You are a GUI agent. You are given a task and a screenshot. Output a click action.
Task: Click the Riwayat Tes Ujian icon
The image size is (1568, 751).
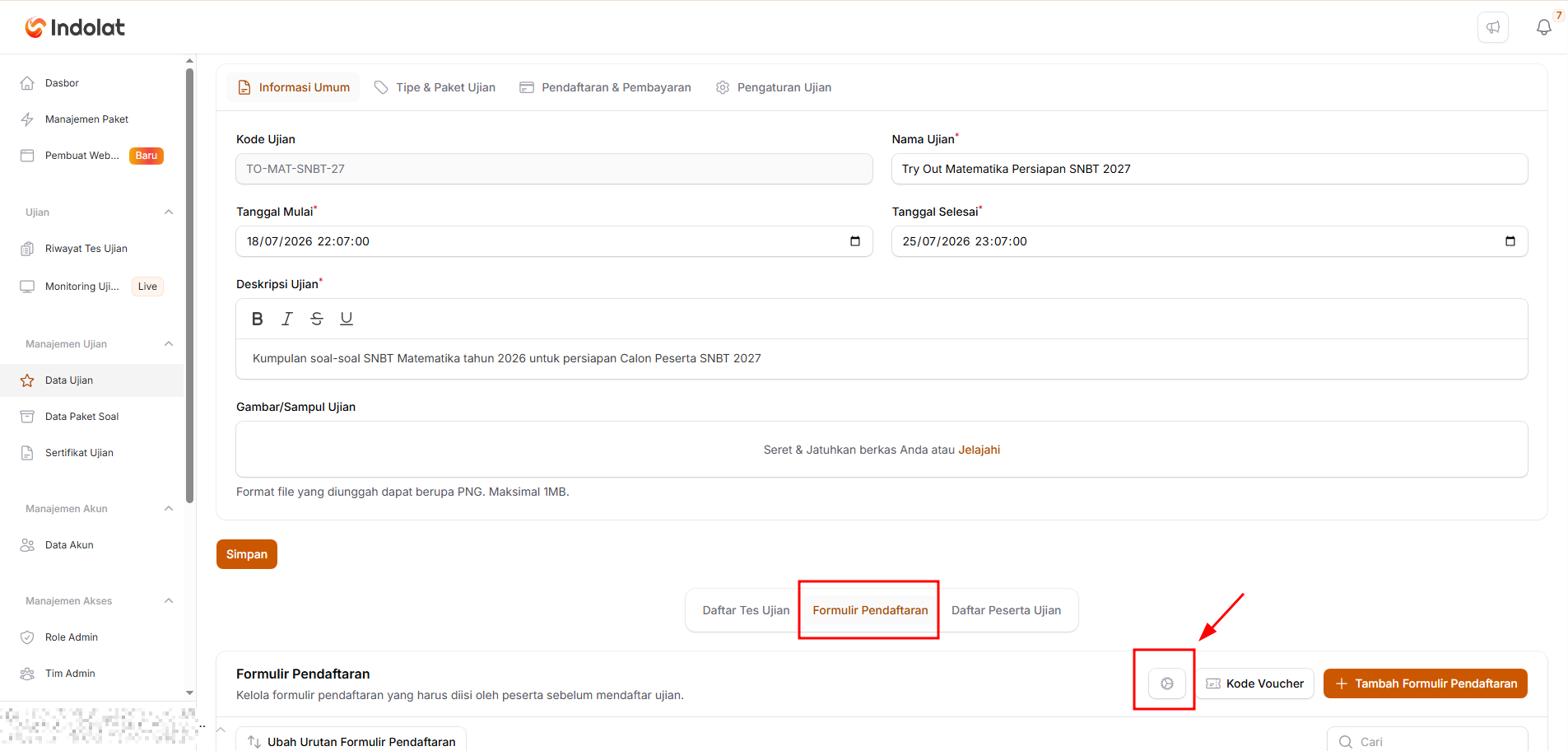tap(27, 249)
